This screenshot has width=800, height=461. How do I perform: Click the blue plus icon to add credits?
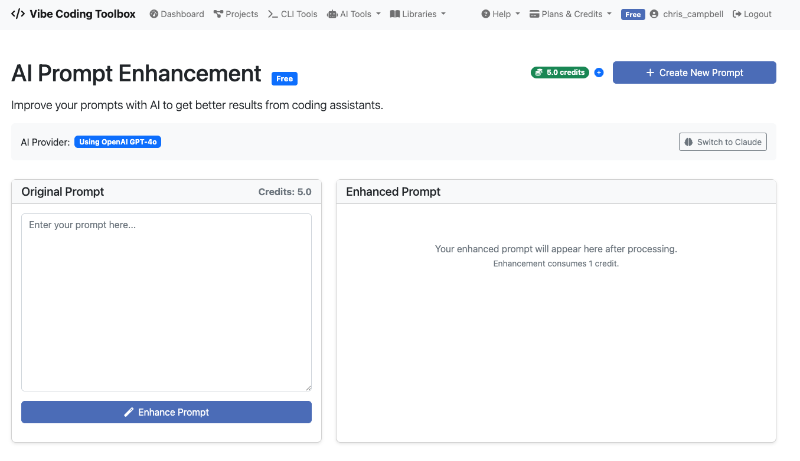pyautogui.click(x=599, y=73)
